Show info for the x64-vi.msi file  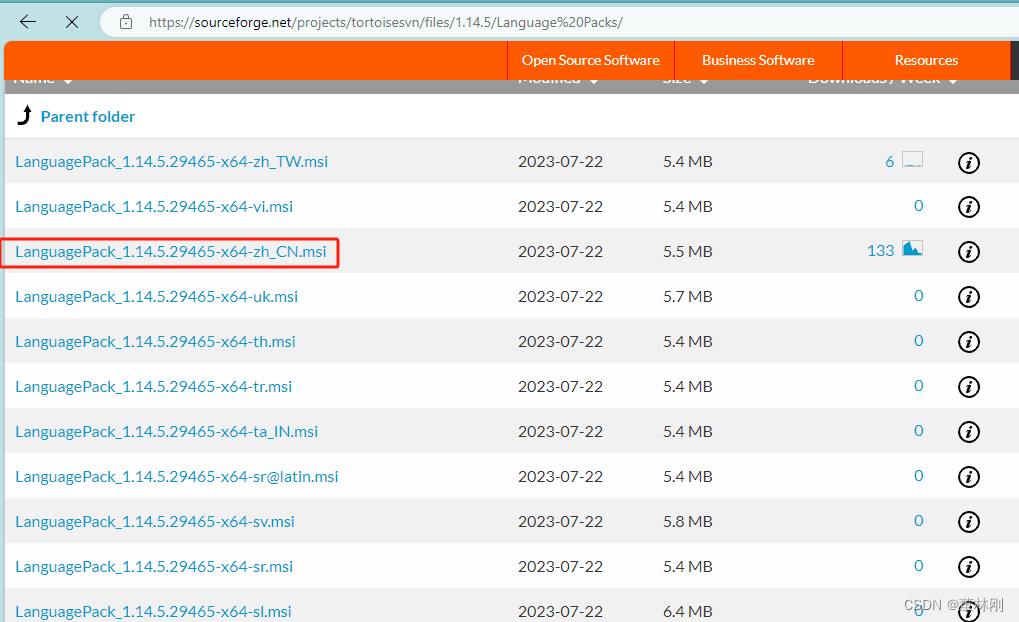pyautogui.click(x=968, y=207)
